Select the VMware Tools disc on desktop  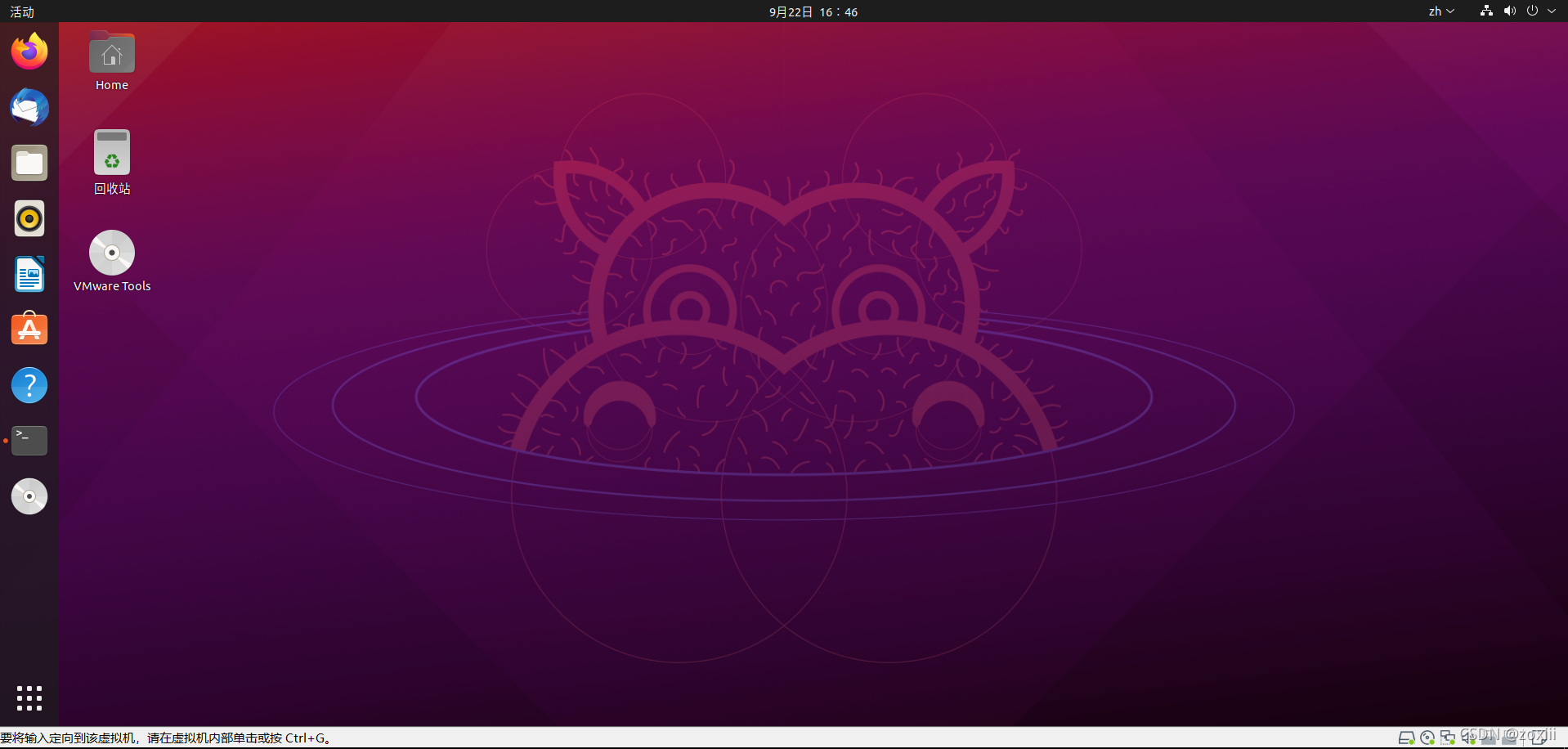pyautogui.click(x=112, y=262)
